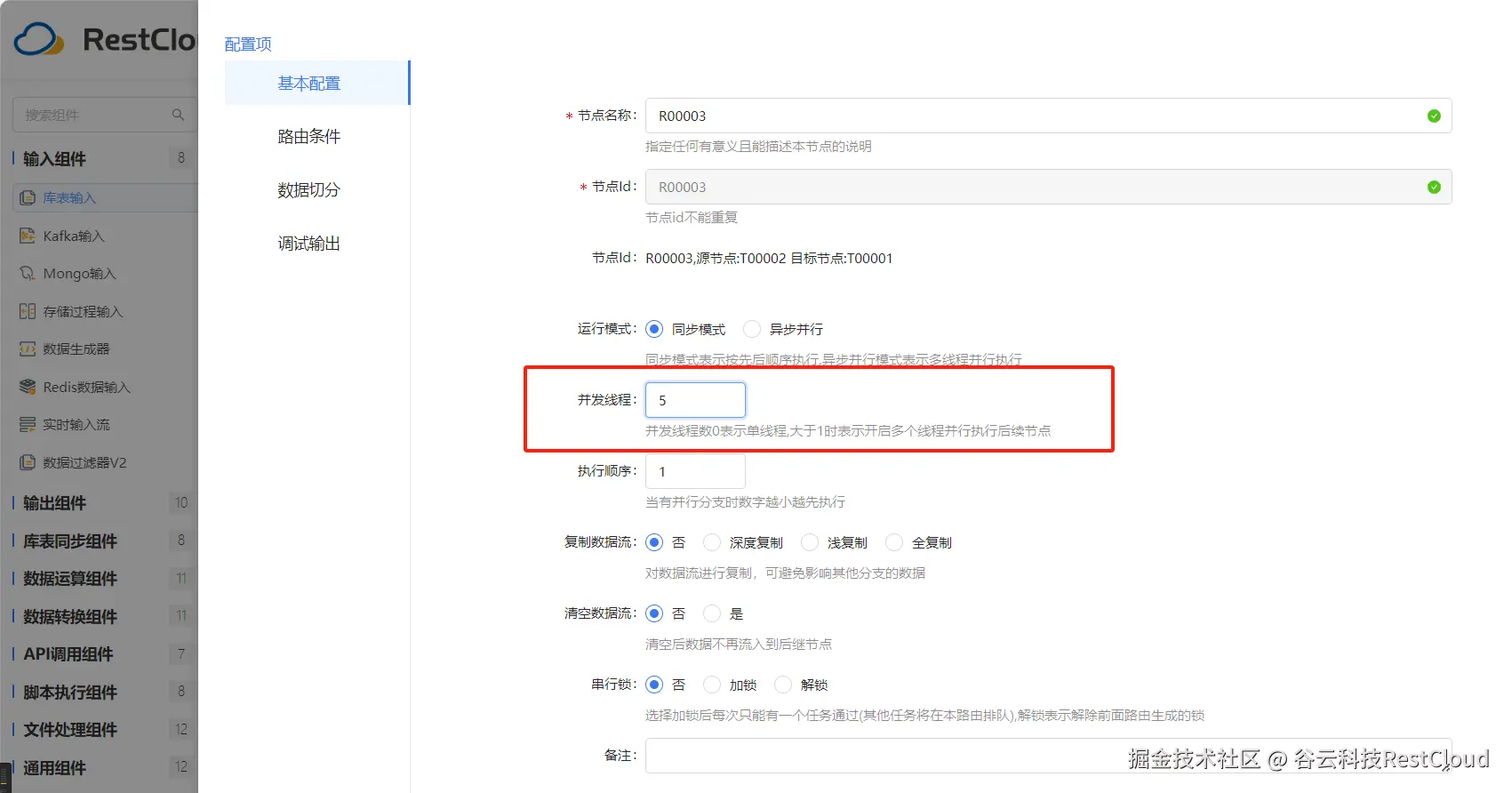Click the Redis数据输入 label
Viewport: 1512px width, 793px height.
87,387
